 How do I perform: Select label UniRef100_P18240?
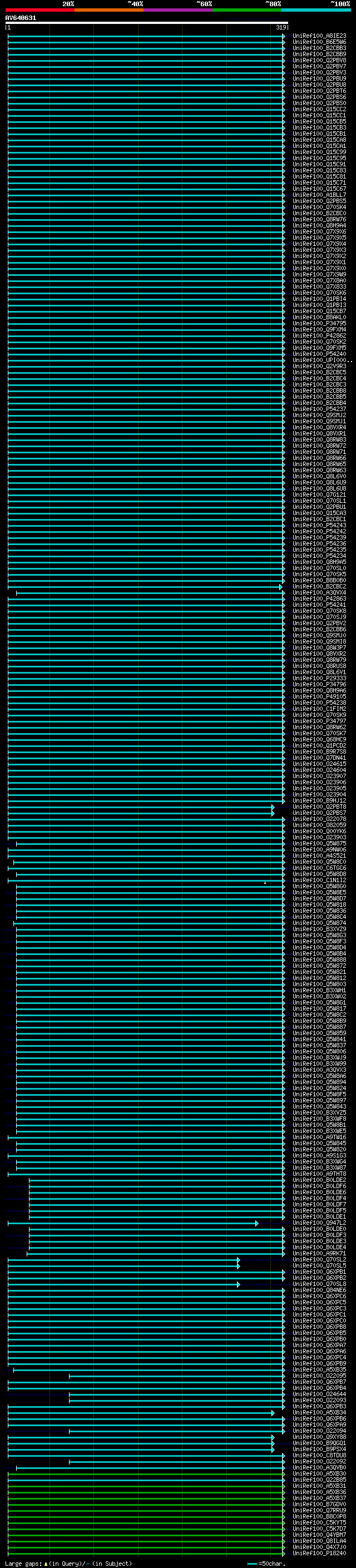319,1554
